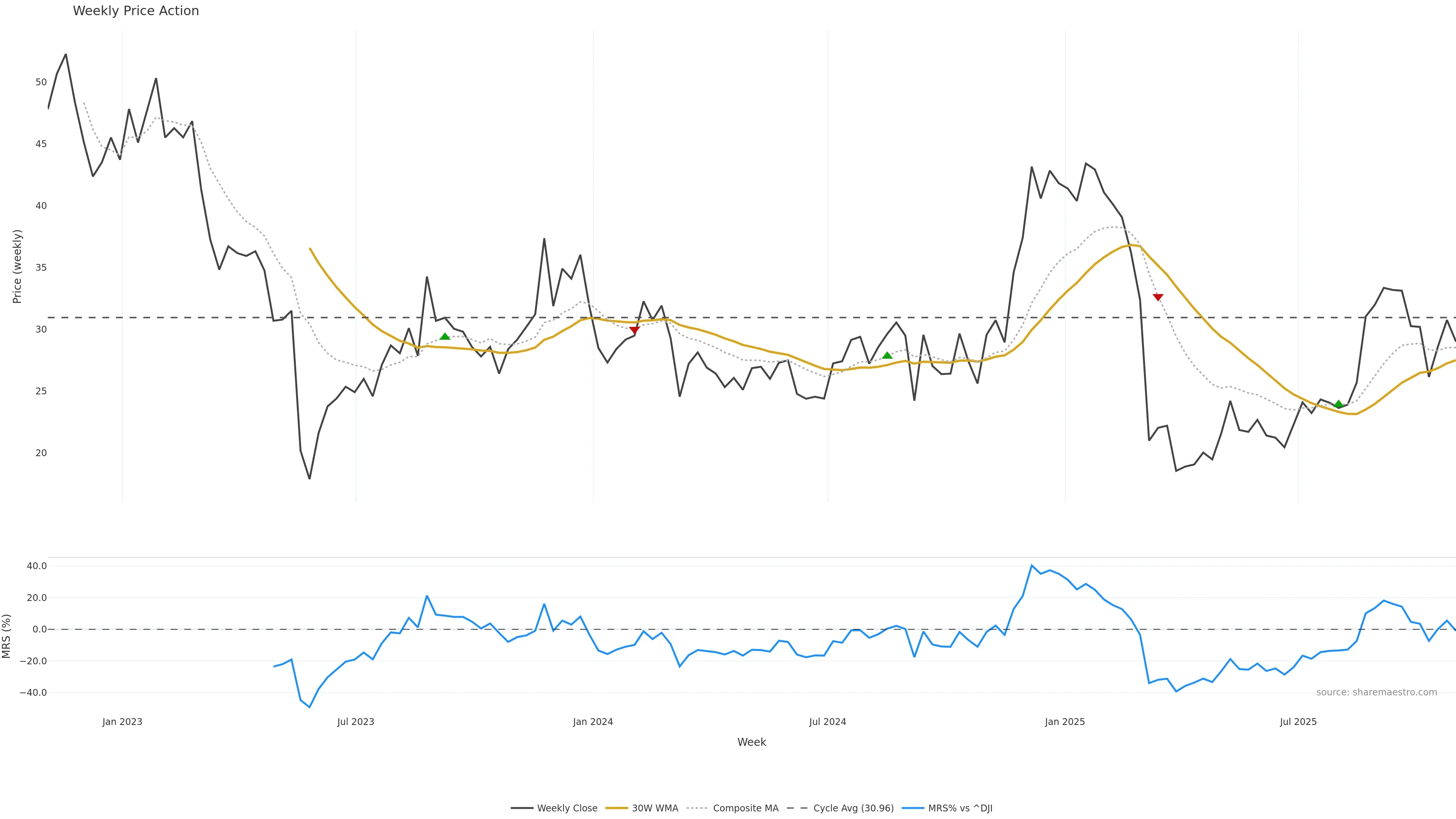Click the sharemaestro.com source text
1456x819 pixels.
pyautogui.click(x=1376, y=692)
